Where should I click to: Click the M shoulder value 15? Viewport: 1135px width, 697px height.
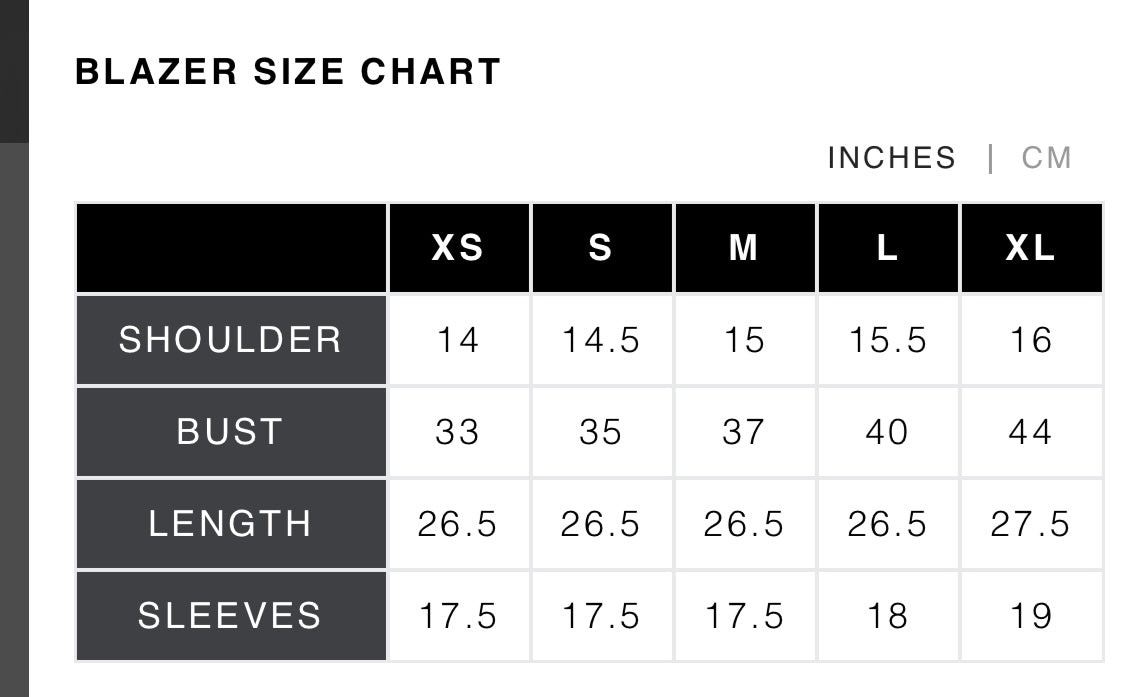(x=744, y=340)
